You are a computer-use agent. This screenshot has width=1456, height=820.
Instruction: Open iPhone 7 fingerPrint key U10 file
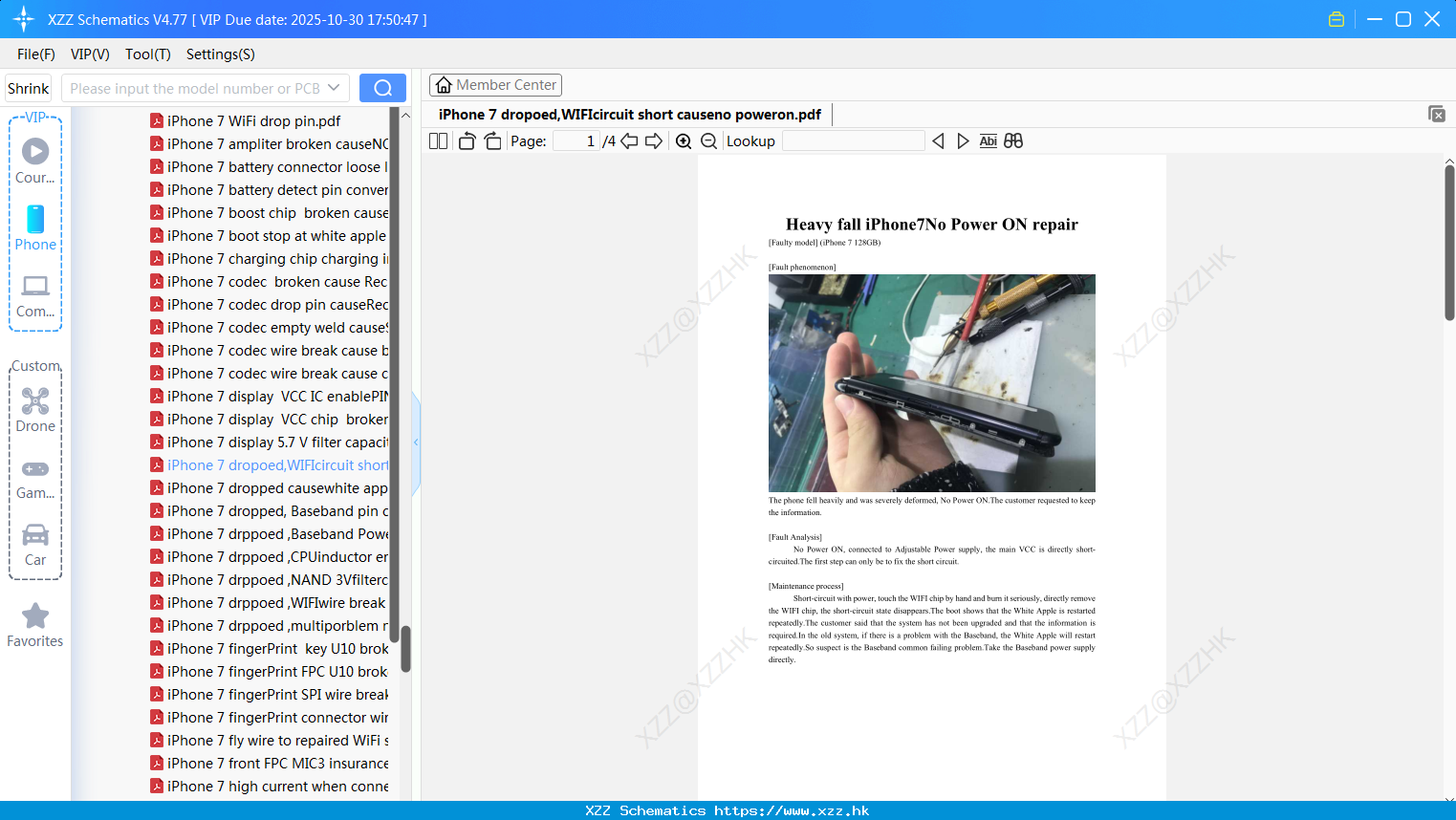point(269,648)
